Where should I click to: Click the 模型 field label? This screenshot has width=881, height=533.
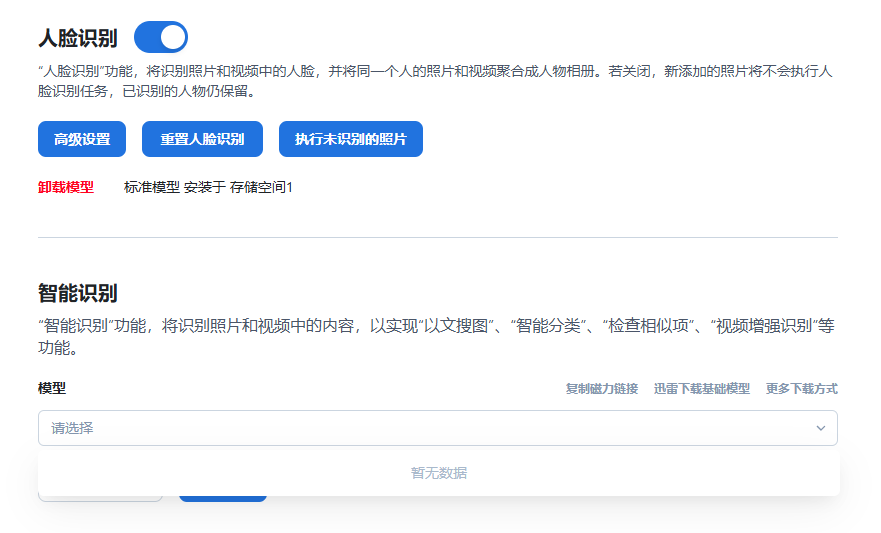coord(52,389)
